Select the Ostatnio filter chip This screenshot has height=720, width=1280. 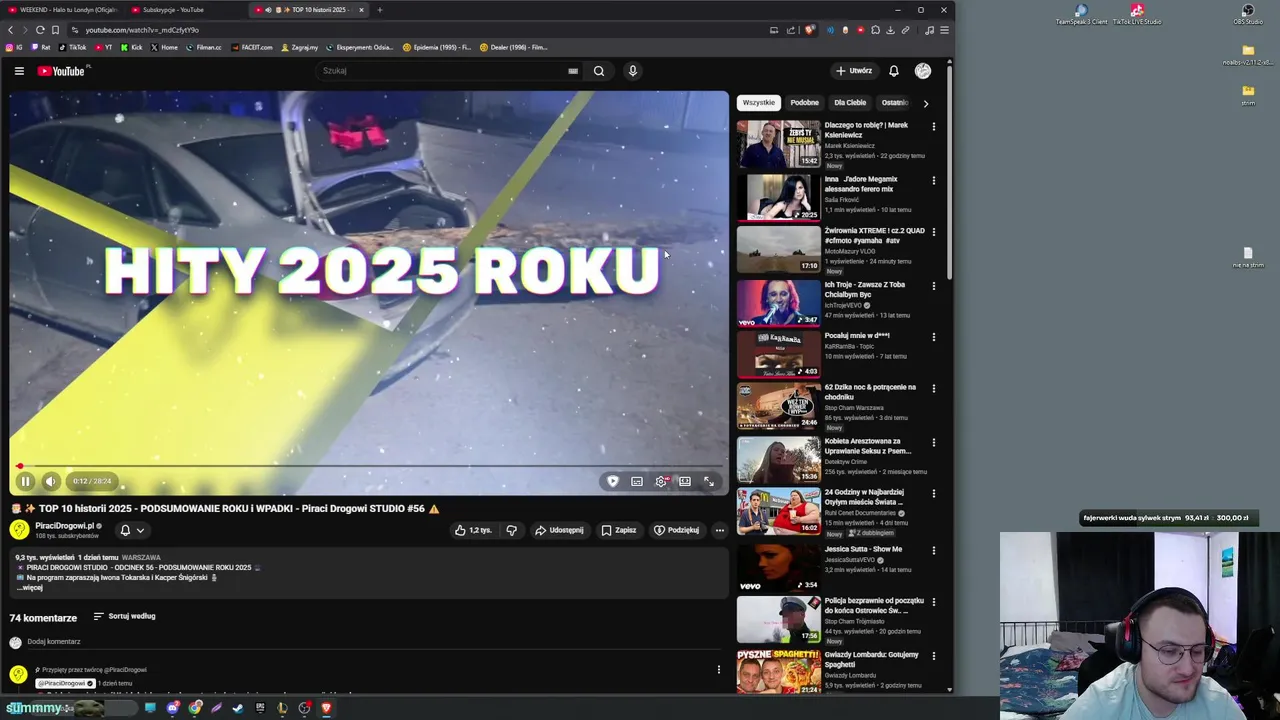click(894, 102)
